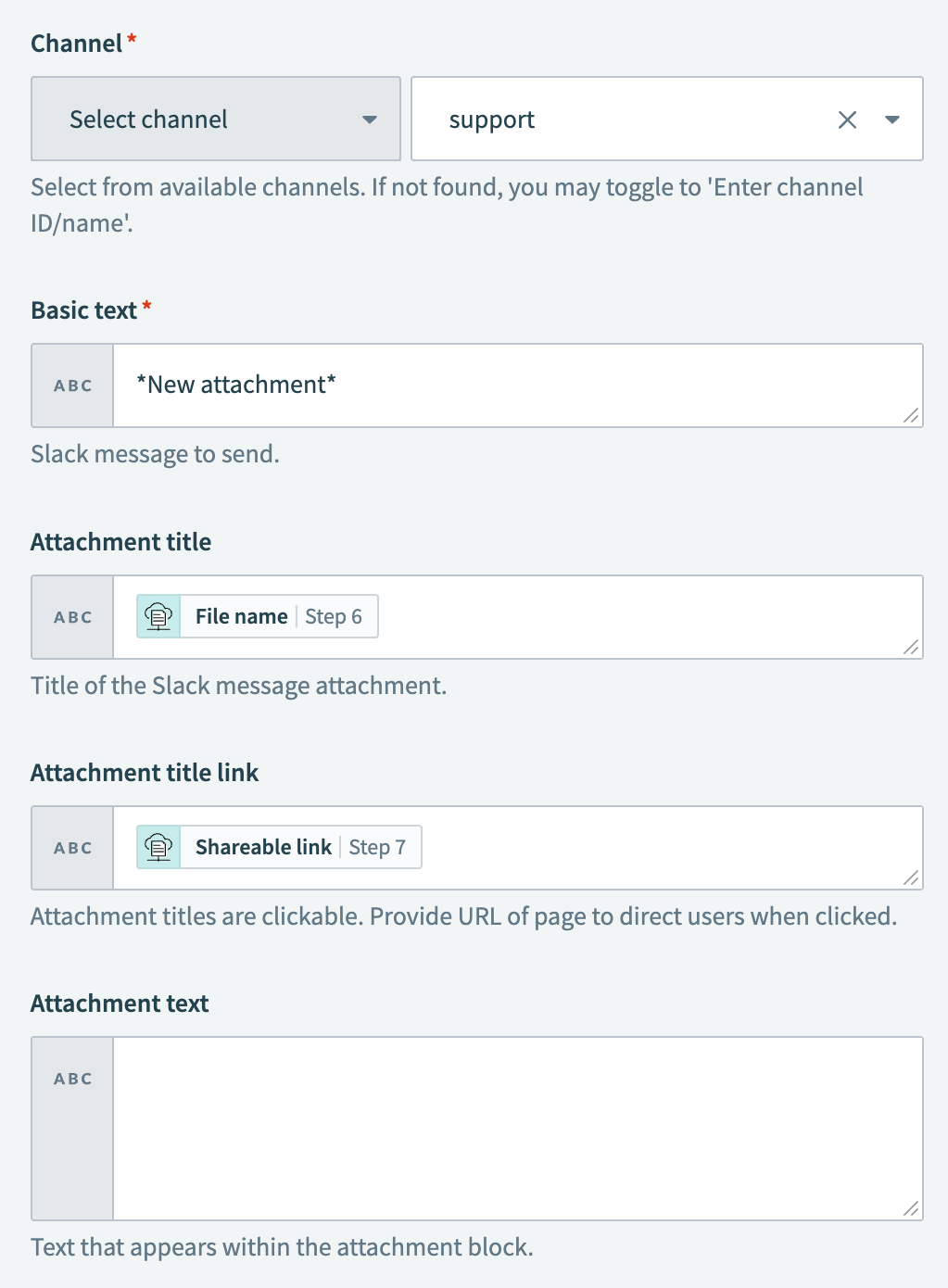Click the ABC icon beside Attachment title link field
This screenshot has width=948, height=1288.
pyautogui.click(x=71, y=847)
